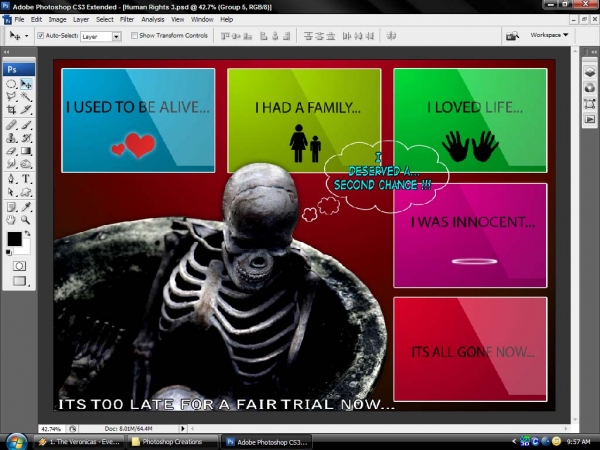Select the Magic Wand tool
This screenshot has width=600, height=450.
tap(26, 96)
